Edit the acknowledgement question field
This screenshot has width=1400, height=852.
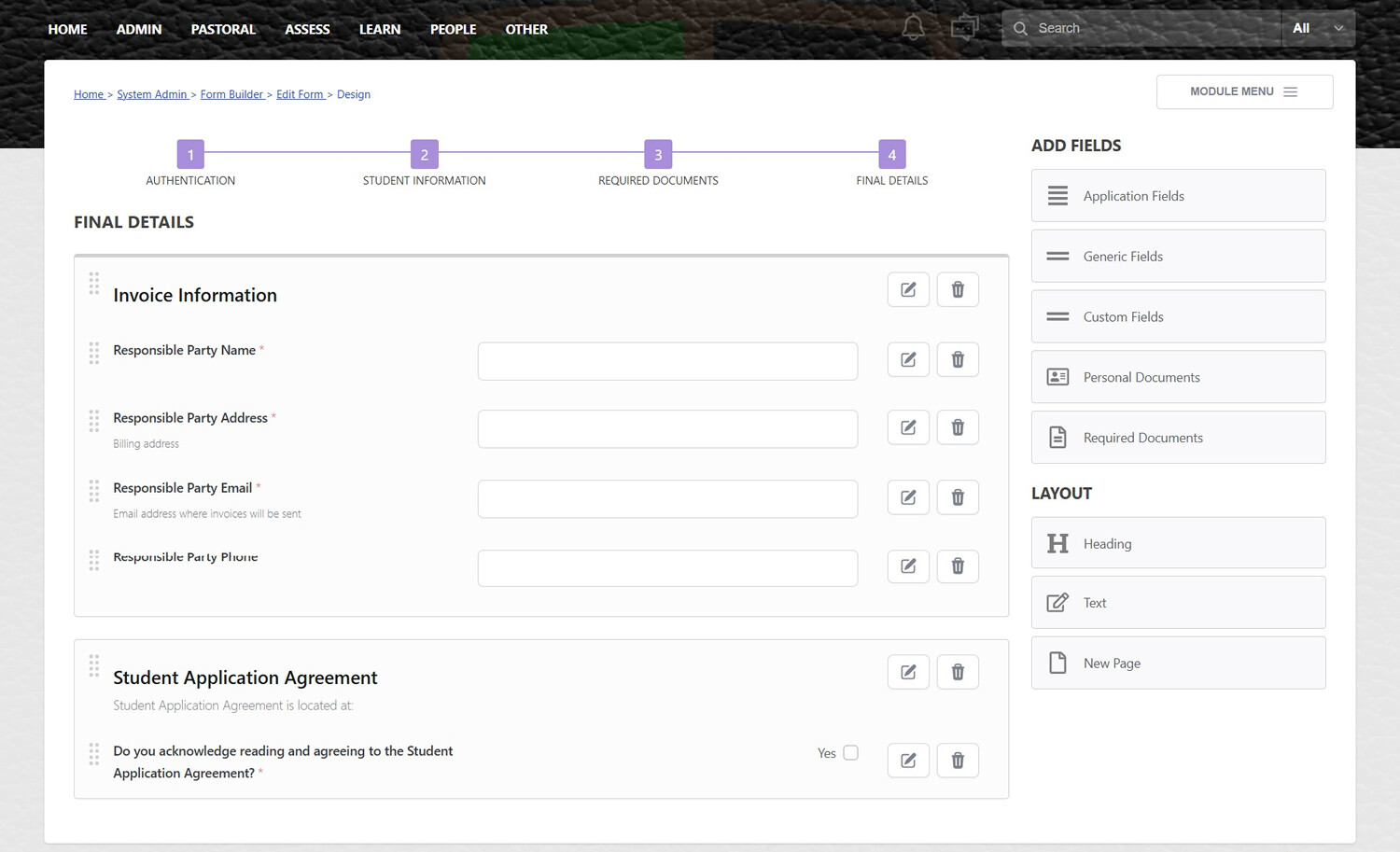tap(908, 761)
